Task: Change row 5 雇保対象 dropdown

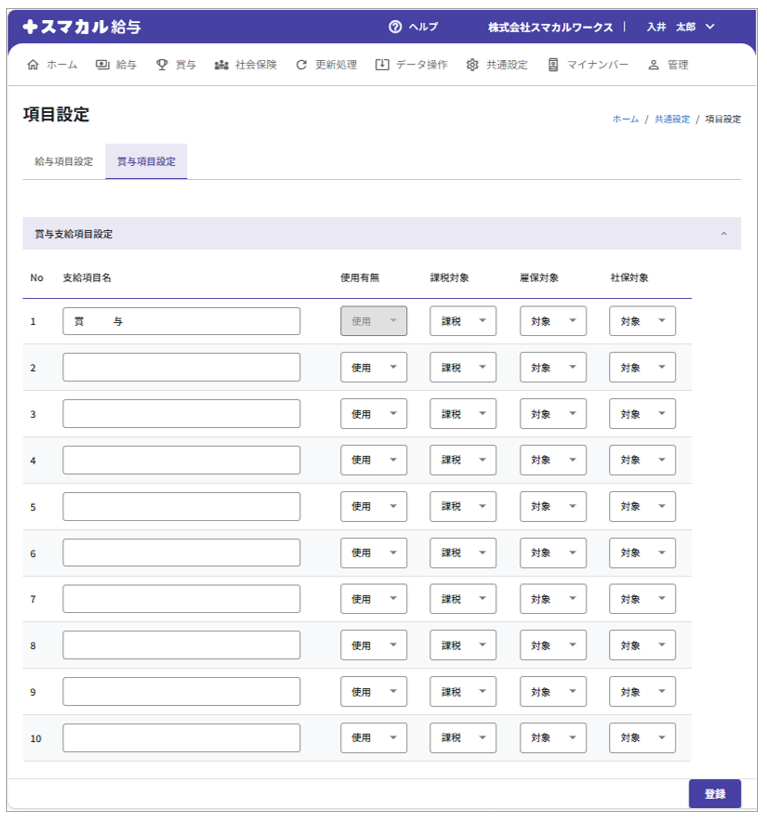Action: (553, 506)
